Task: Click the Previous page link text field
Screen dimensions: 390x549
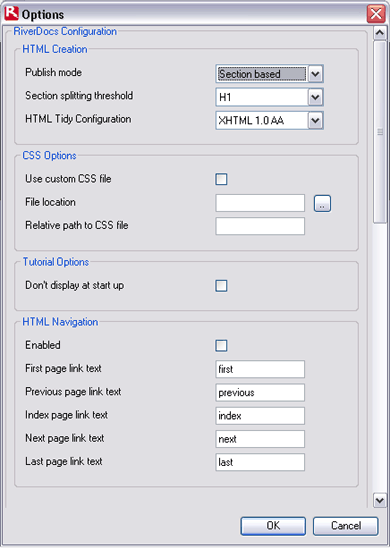Action: coord(260,392)
